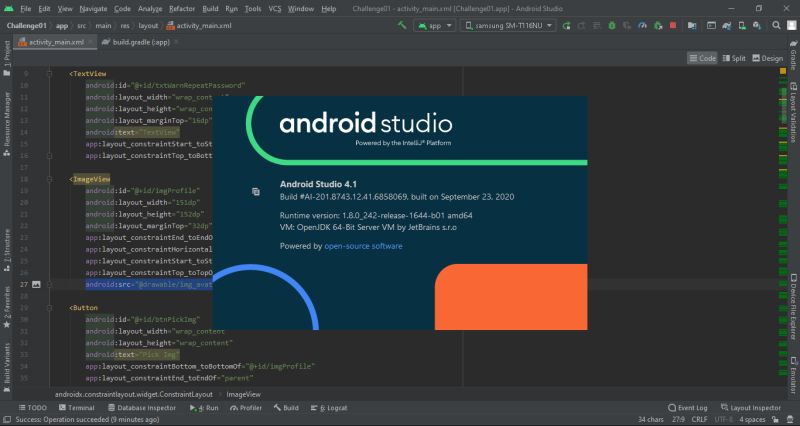800x426 pixels.
Task: Open the Profiler tool window
Action: [246, 408]
